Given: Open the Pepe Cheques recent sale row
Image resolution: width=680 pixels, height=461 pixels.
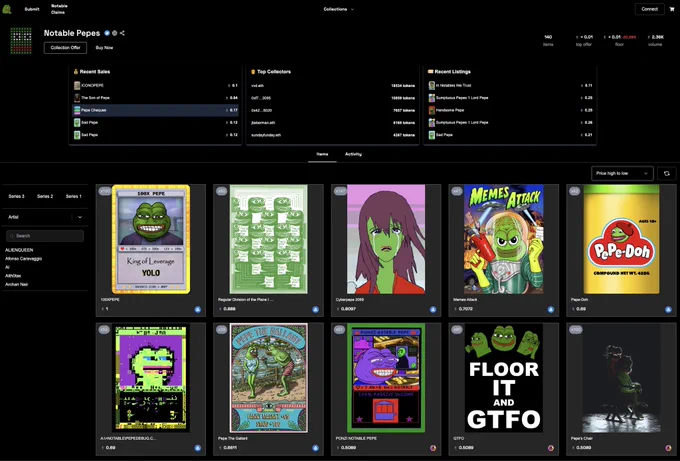Looking at the screenshot, I should pyautogui.click(x=155, y=110).
